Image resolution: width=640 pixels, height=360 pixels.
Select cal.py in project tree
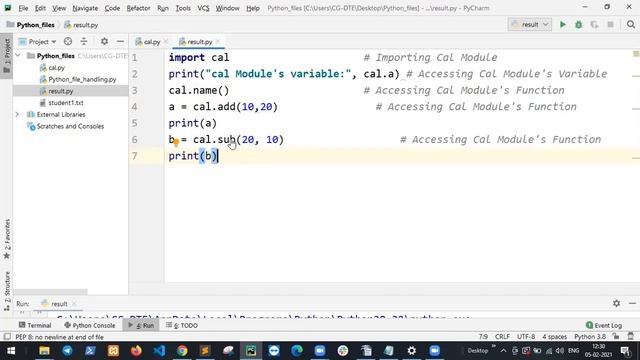point(56,67)
